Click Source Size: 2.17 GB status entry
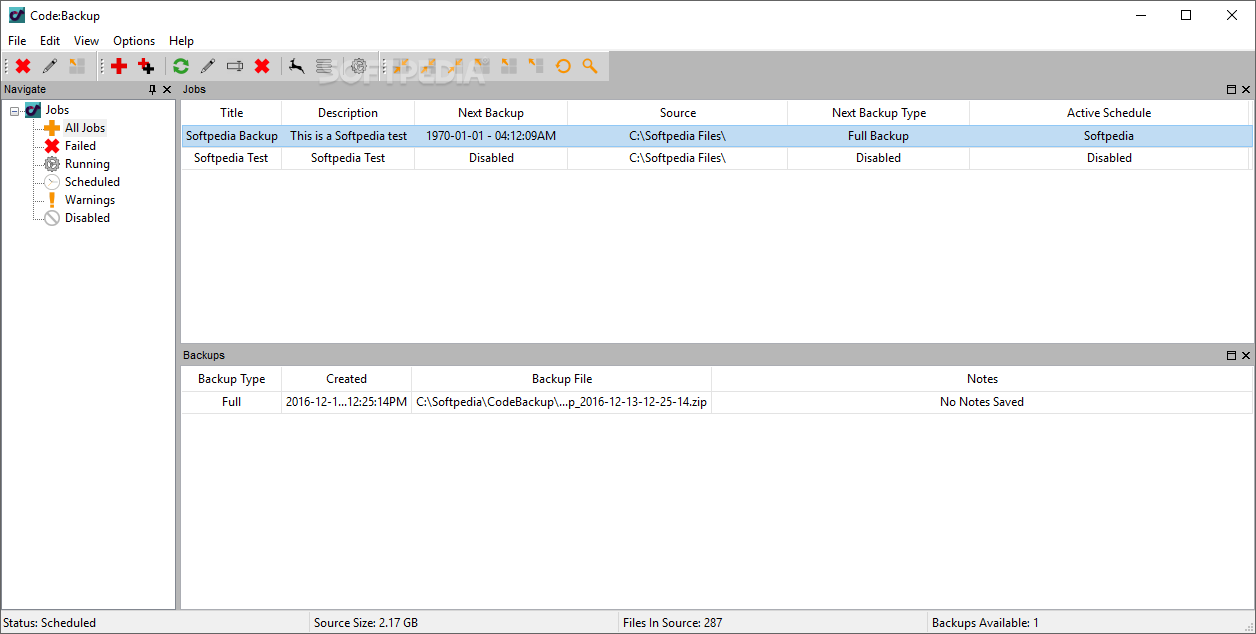This screenshot has width=1256, height=634. [366, 623]
